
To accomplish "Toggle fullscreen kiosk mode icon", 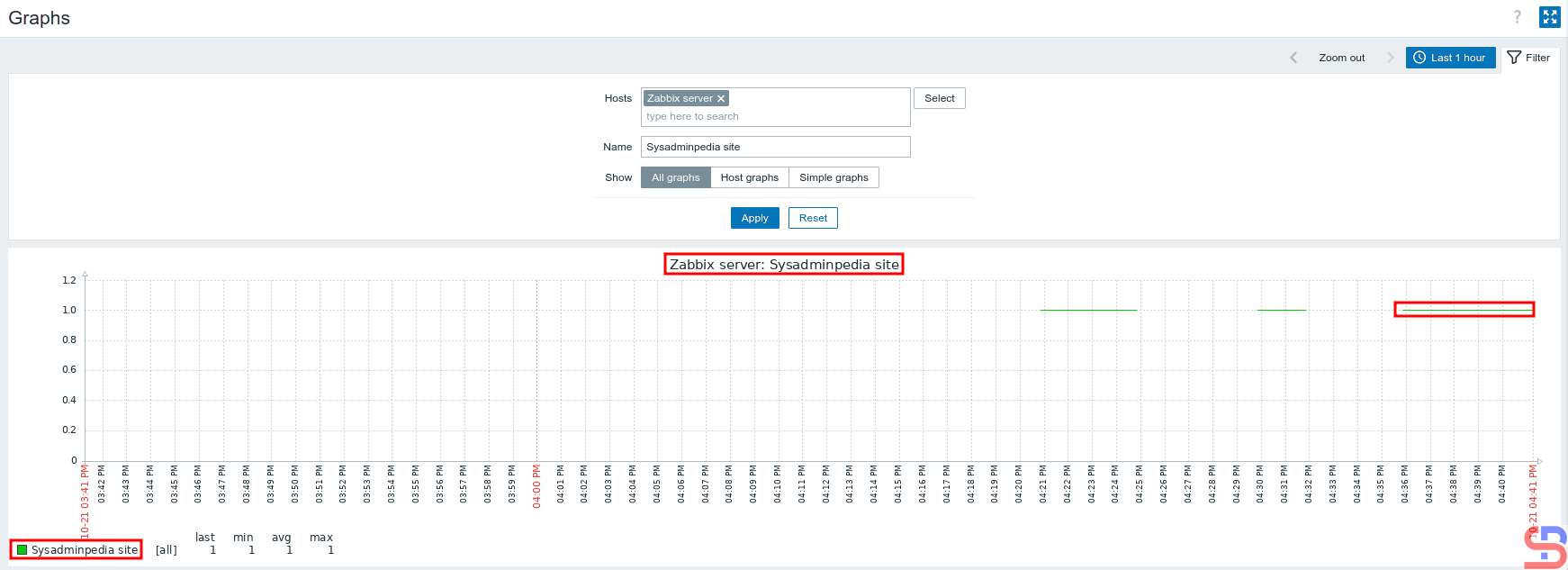I will [1549, 17].
